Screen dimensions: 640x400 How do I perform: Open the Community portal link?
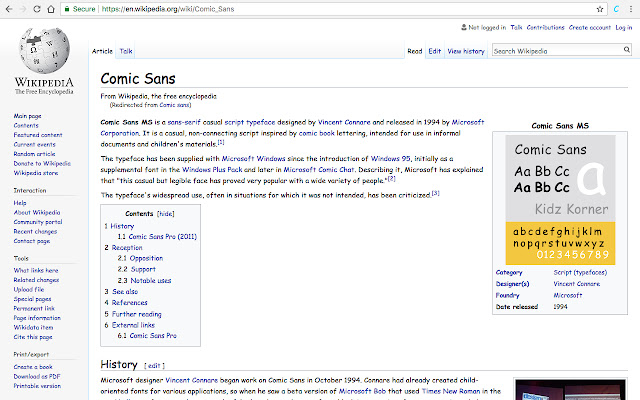[38, 222]
